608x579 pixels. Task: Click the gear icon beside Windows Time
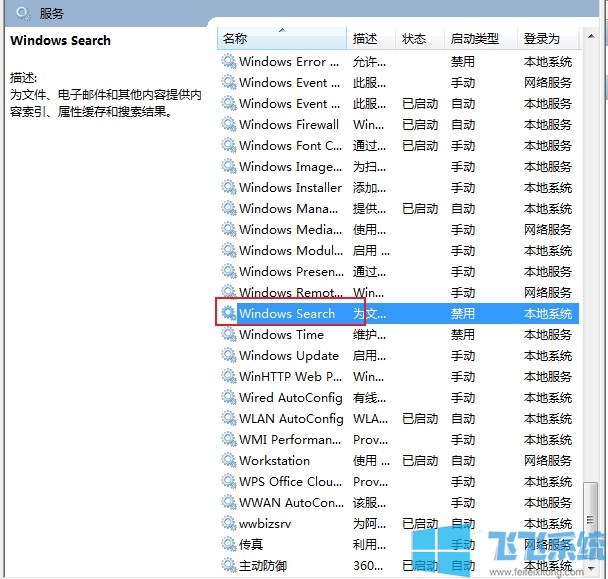[x=229, y=335]
